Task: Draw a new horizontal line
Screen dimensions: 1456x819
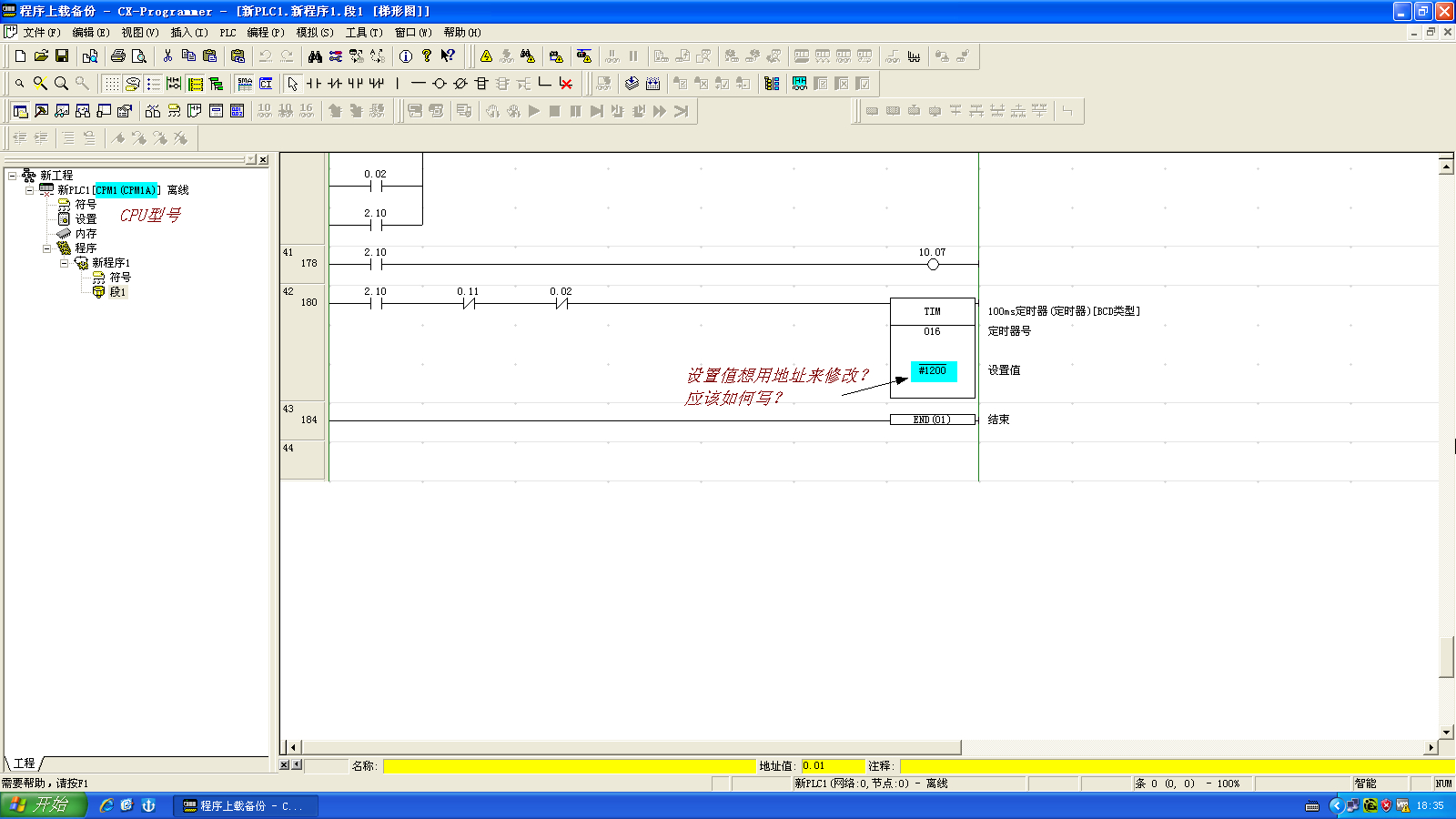Action: coord(419,84)
